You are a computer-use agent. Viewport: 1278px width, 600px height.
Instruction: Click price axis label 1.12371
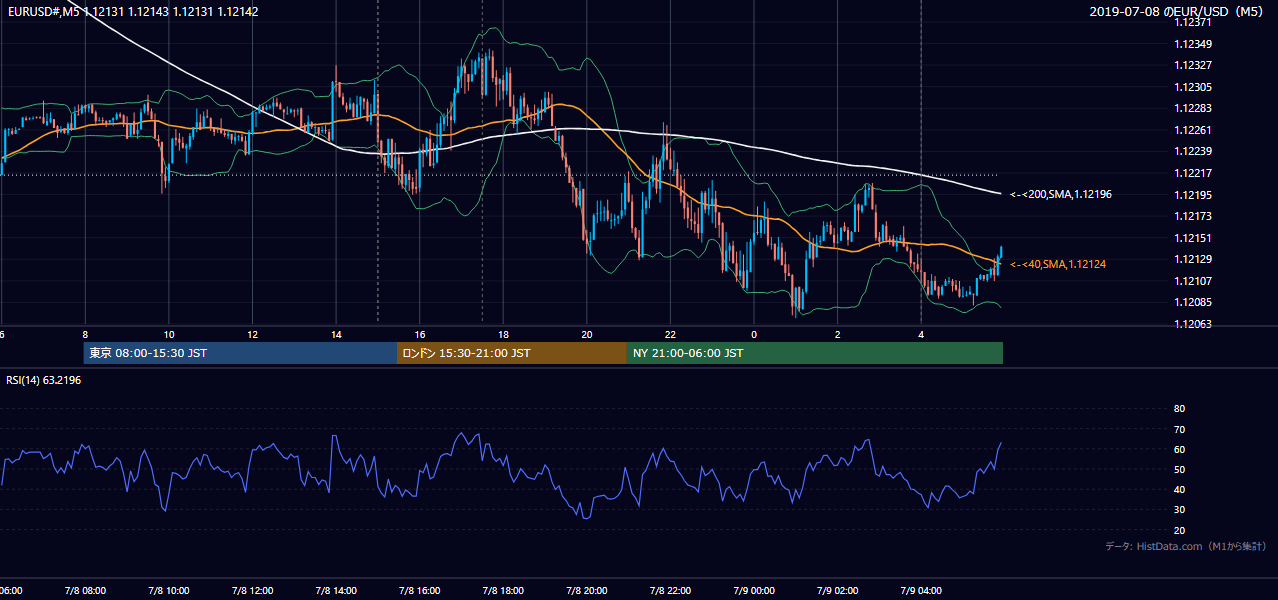click(x=1194, y=22)
